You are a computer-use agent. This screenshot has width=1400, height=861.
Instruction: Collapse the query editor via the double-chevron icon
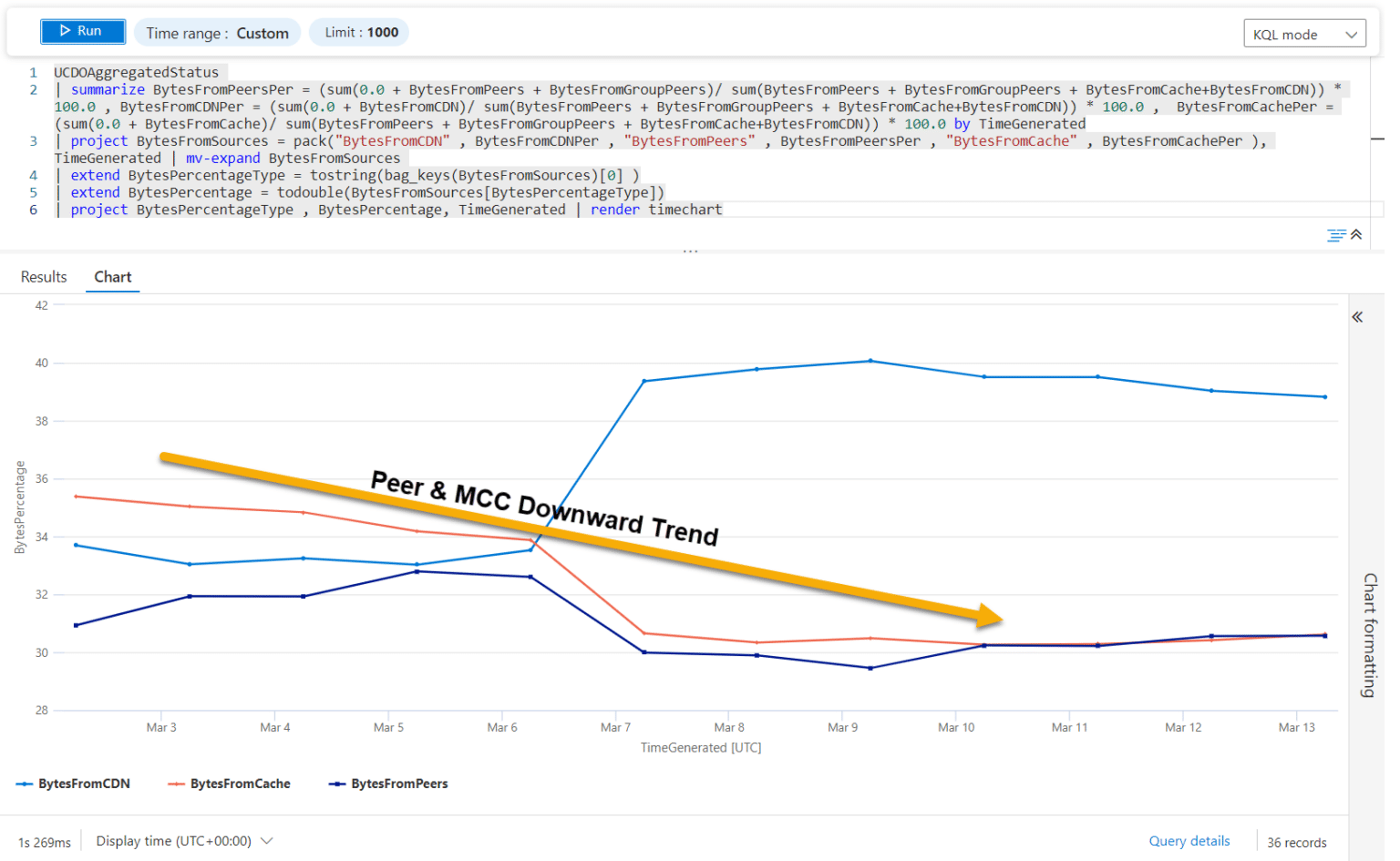pyautogui.click(x=1357, y=234)
